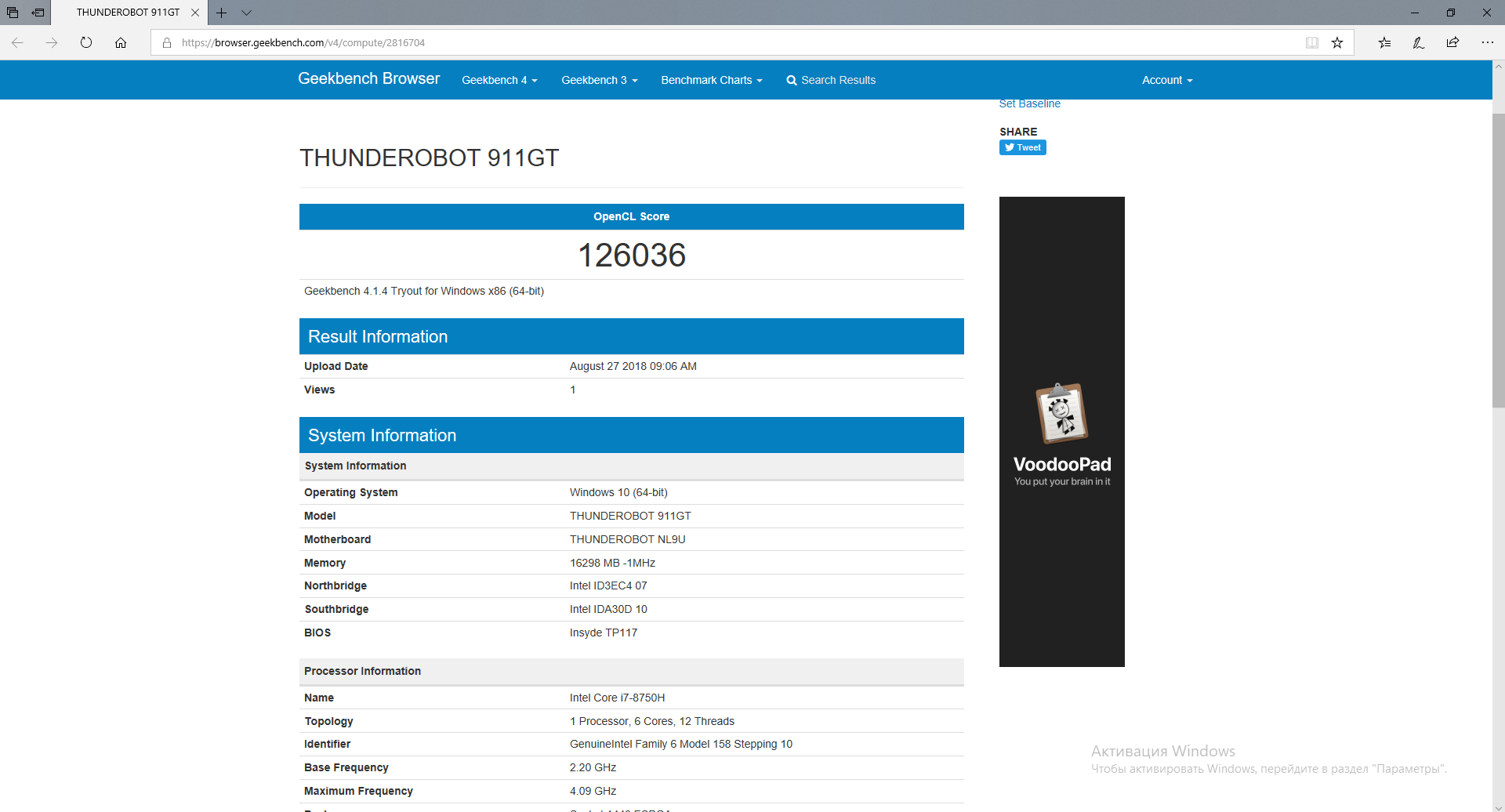Open Search Results
This screenshot has height=812, width=1505.
[x=831, y=80]
